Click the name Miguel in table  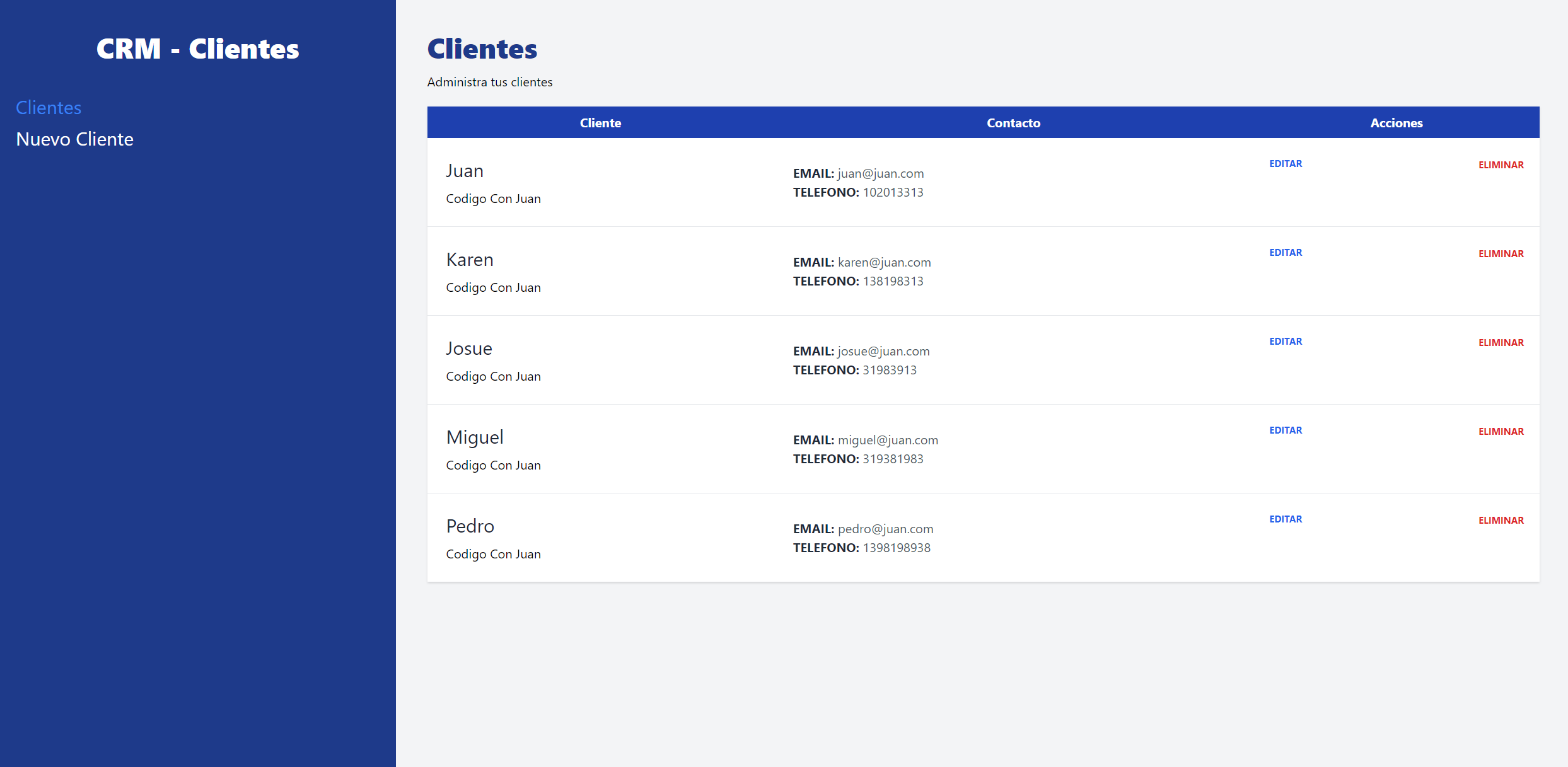pos(475,437)
